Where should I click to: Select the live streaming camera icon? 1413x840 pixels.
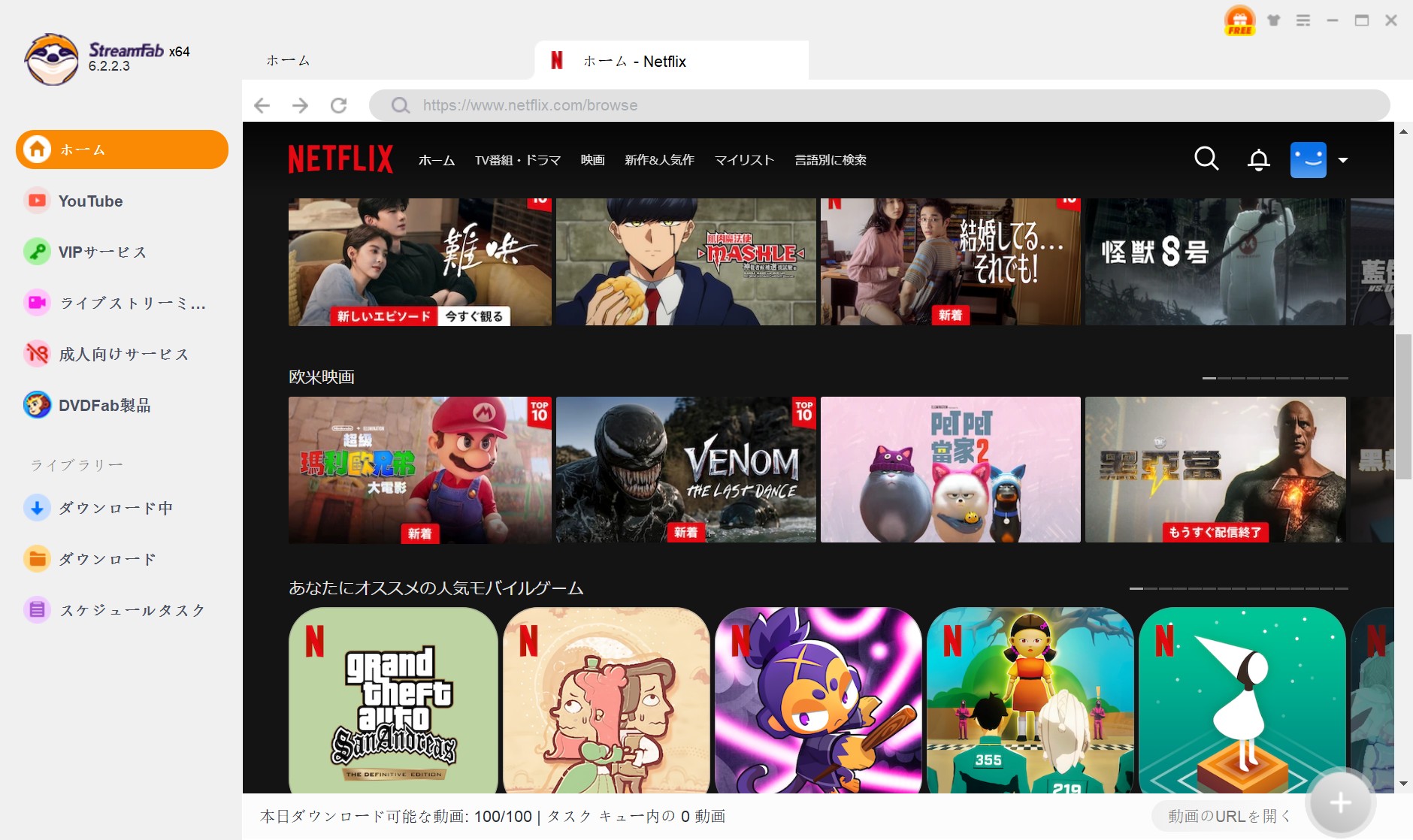tap(36, 303)
